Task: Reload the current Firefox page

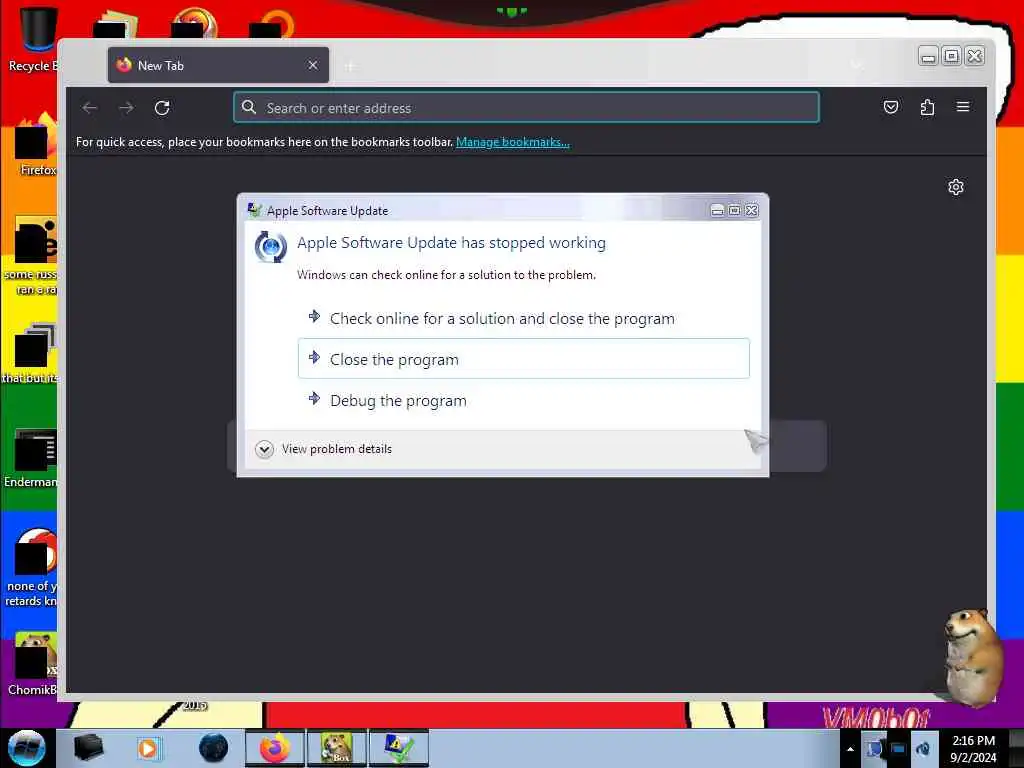Action: pos(163,108)
